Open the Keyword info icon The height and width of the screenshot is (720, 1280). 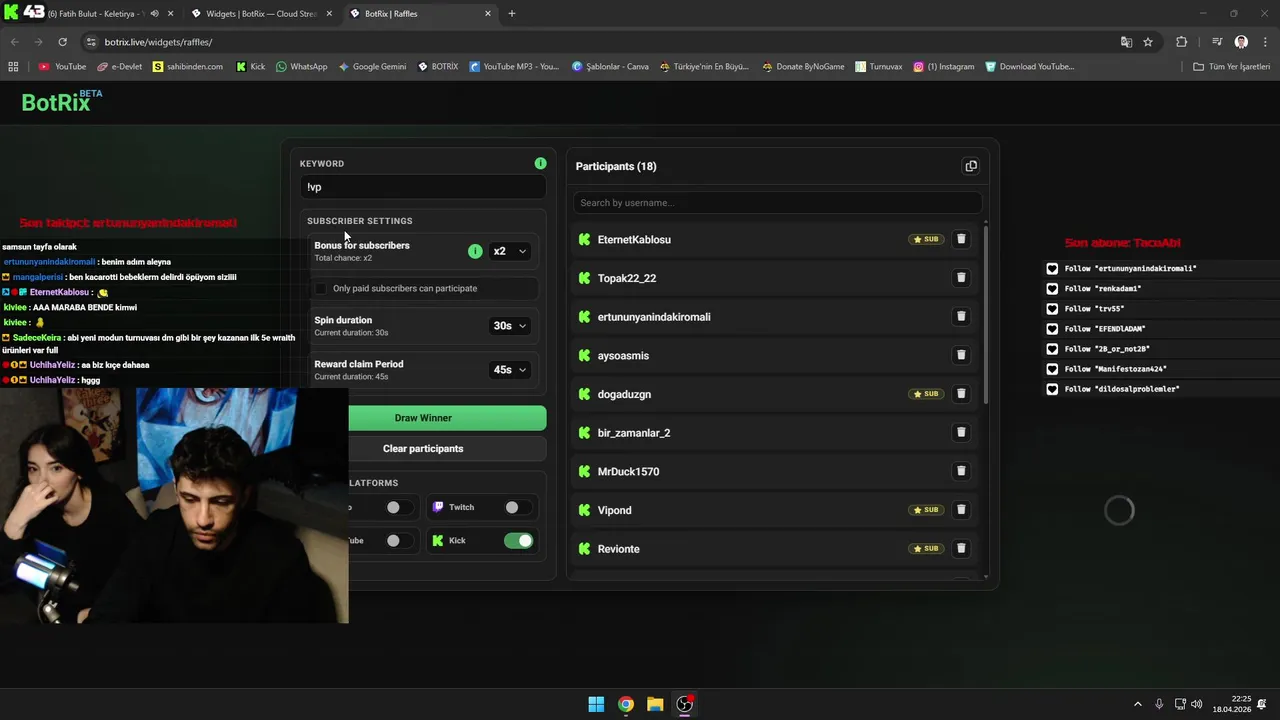[x=540, y=163]
